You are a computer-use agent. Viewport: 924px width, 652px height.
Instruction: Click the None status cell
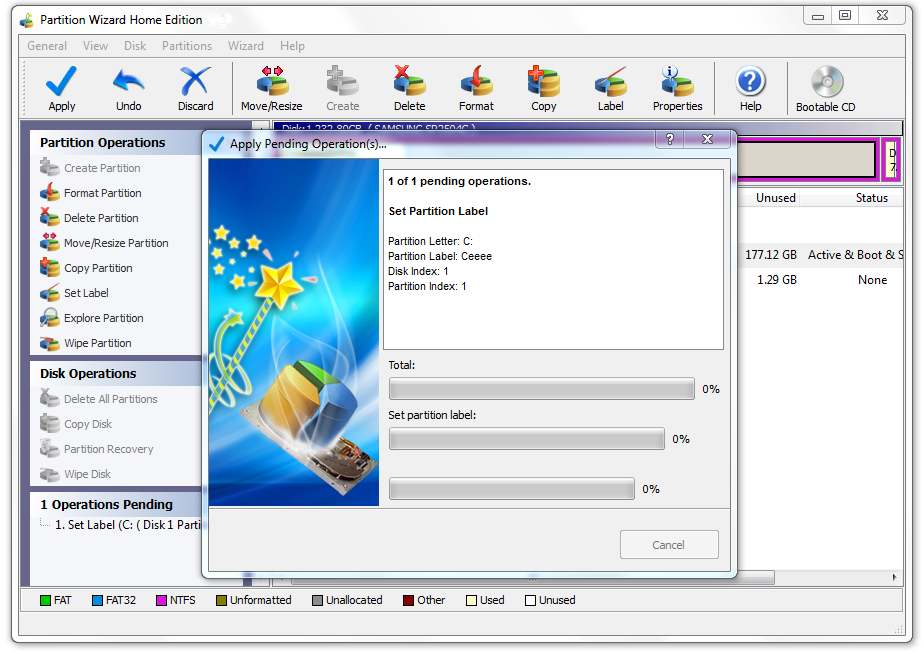point(872,280)
